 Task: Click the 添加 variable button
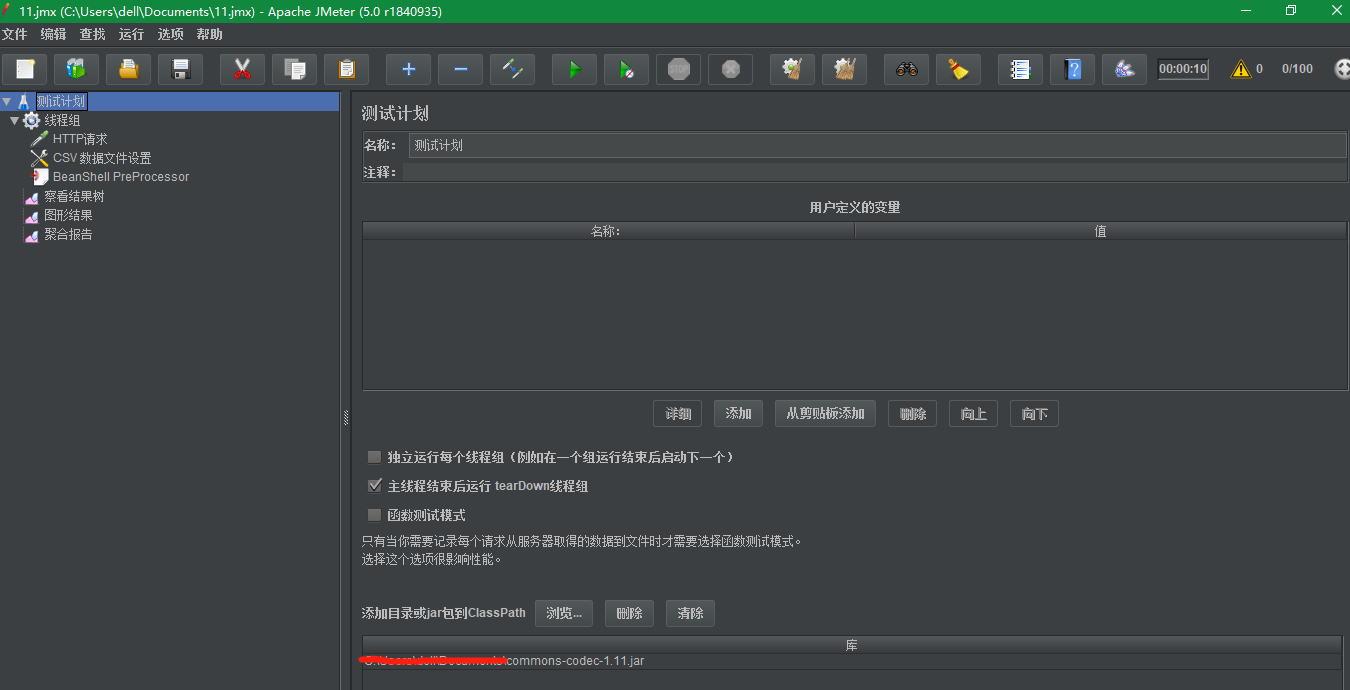point(739,414)
